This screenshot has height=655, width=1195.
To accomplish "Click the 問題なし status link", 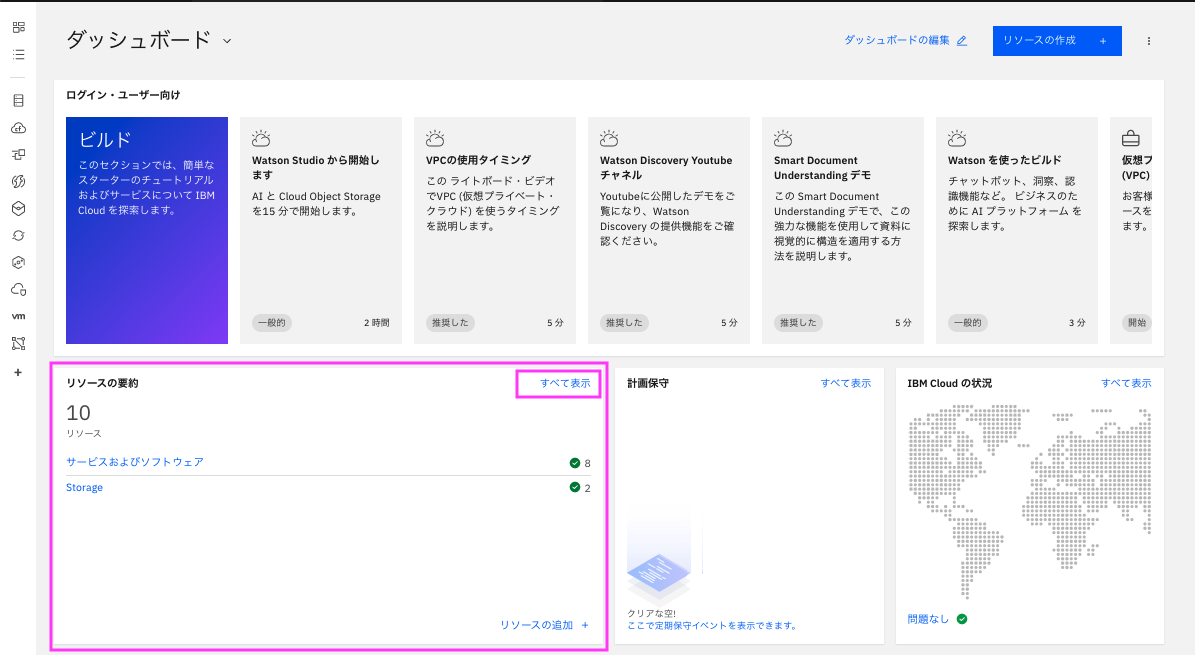I will [x=928, y=619].
